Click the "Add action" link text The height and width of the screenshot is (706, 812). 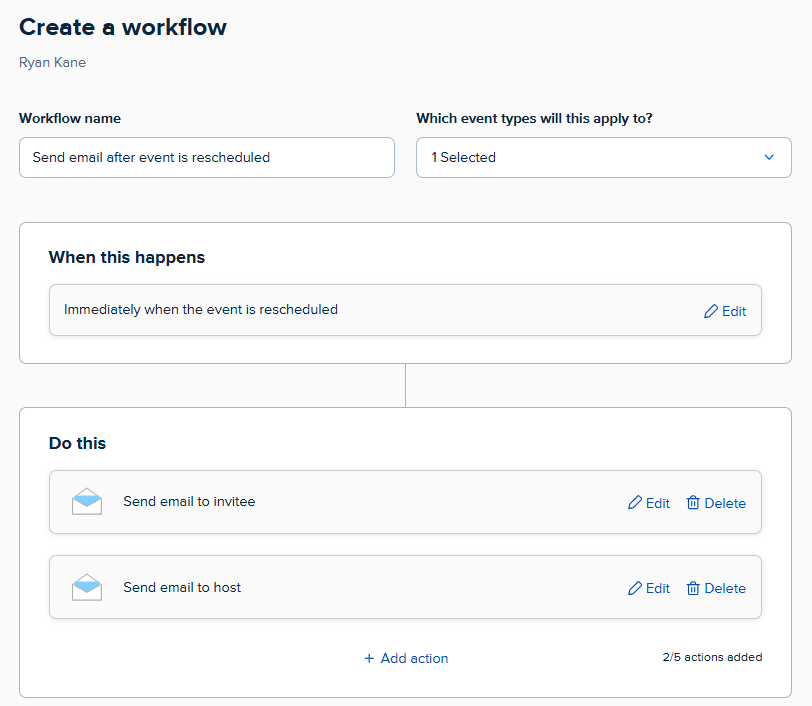pyautogui.click(x=414, y=658)
